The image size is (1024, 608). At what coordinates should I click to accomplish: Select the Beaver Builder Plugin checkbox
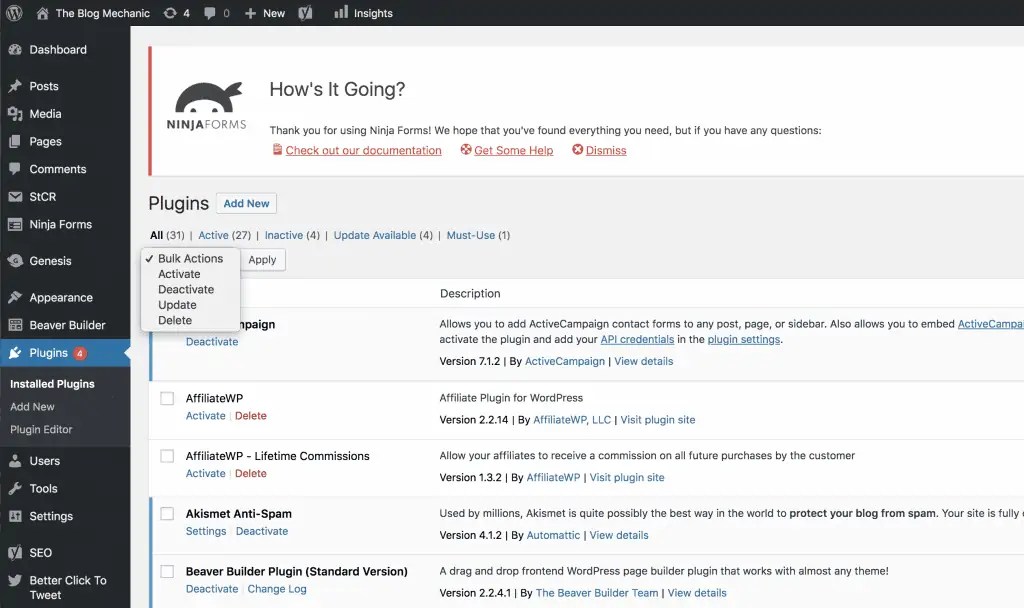pyautogui.click(x=167, y=570)
